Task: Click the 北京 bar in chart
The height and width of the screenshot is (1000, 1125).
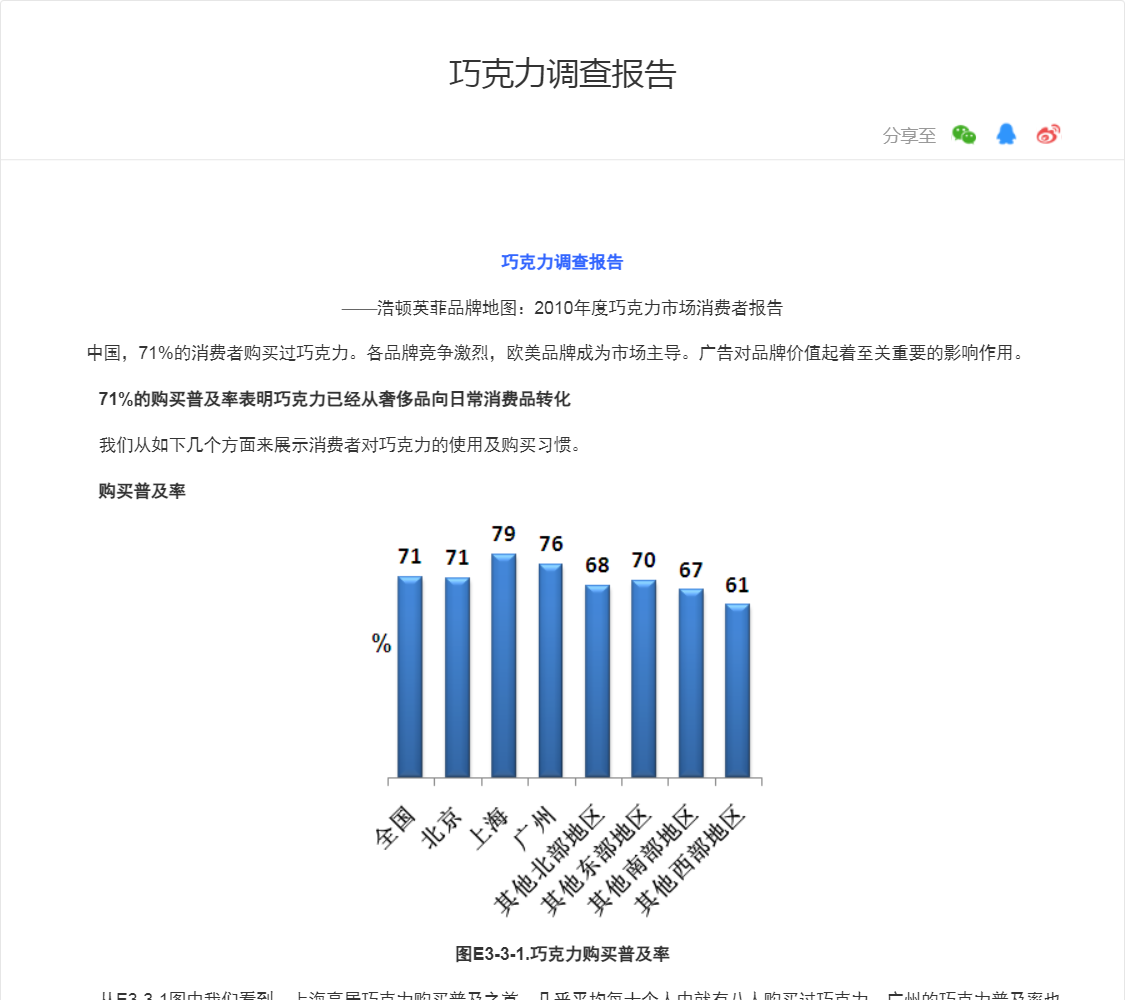Action: pos(457,677)
